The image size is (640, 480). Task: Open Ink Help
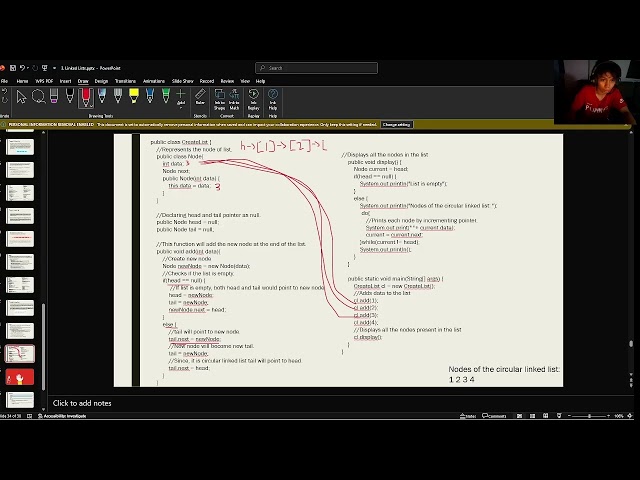point(273,100)
